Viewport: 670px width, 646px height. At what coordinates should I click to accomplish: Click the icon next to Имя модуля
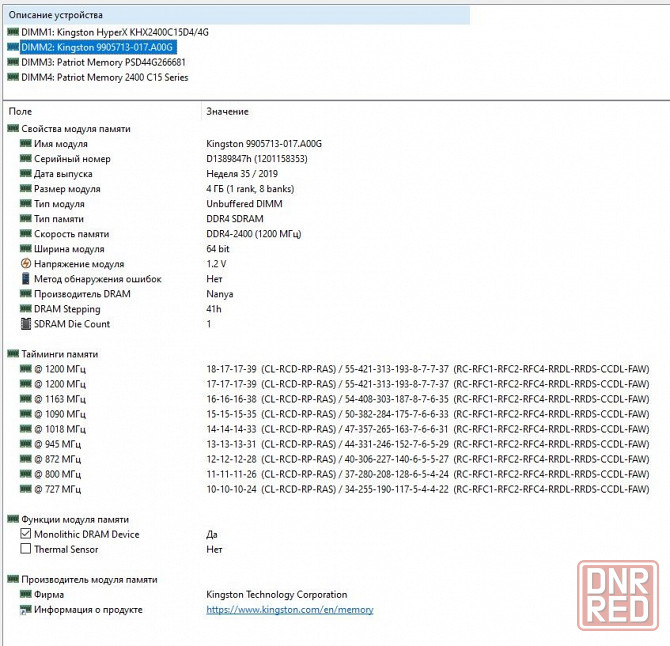(26, 143)
